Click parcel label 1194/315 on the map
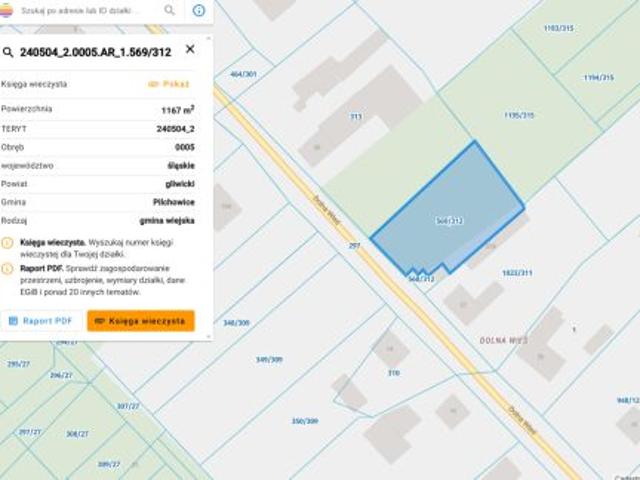This screenshot has width=640, height=480. (598, 78)
